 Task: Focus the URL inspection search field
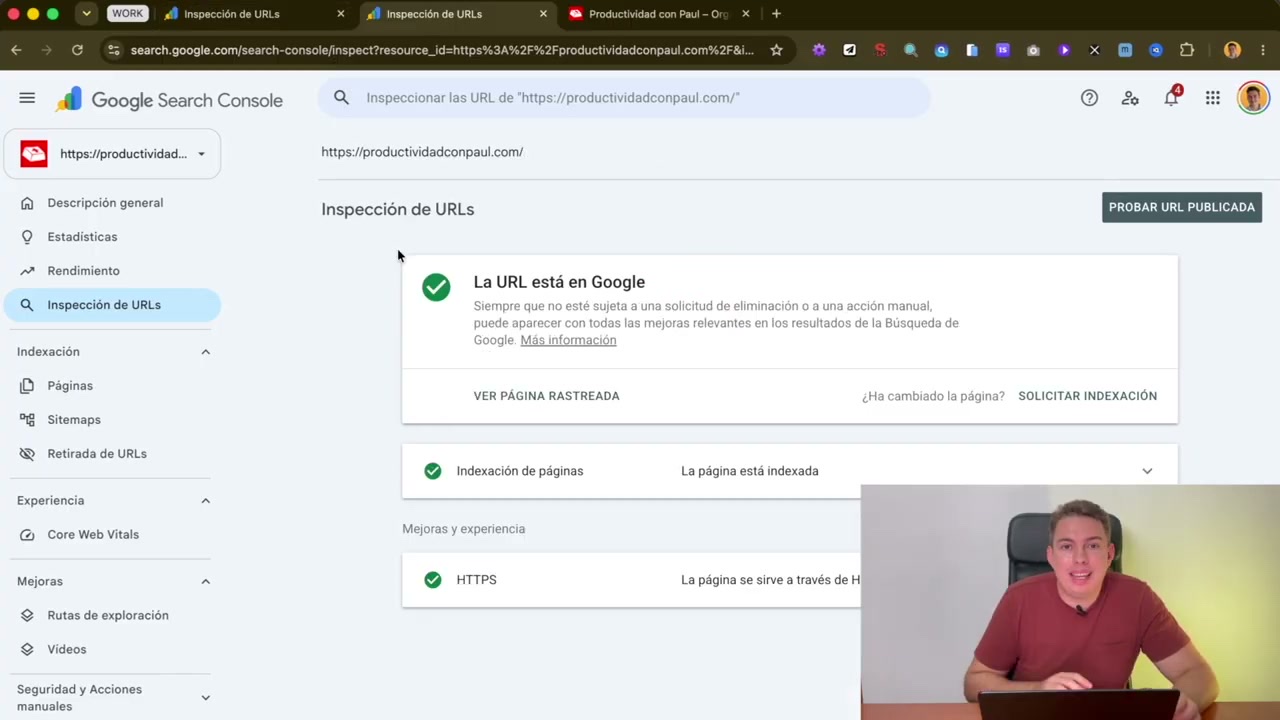pos(624,98)
